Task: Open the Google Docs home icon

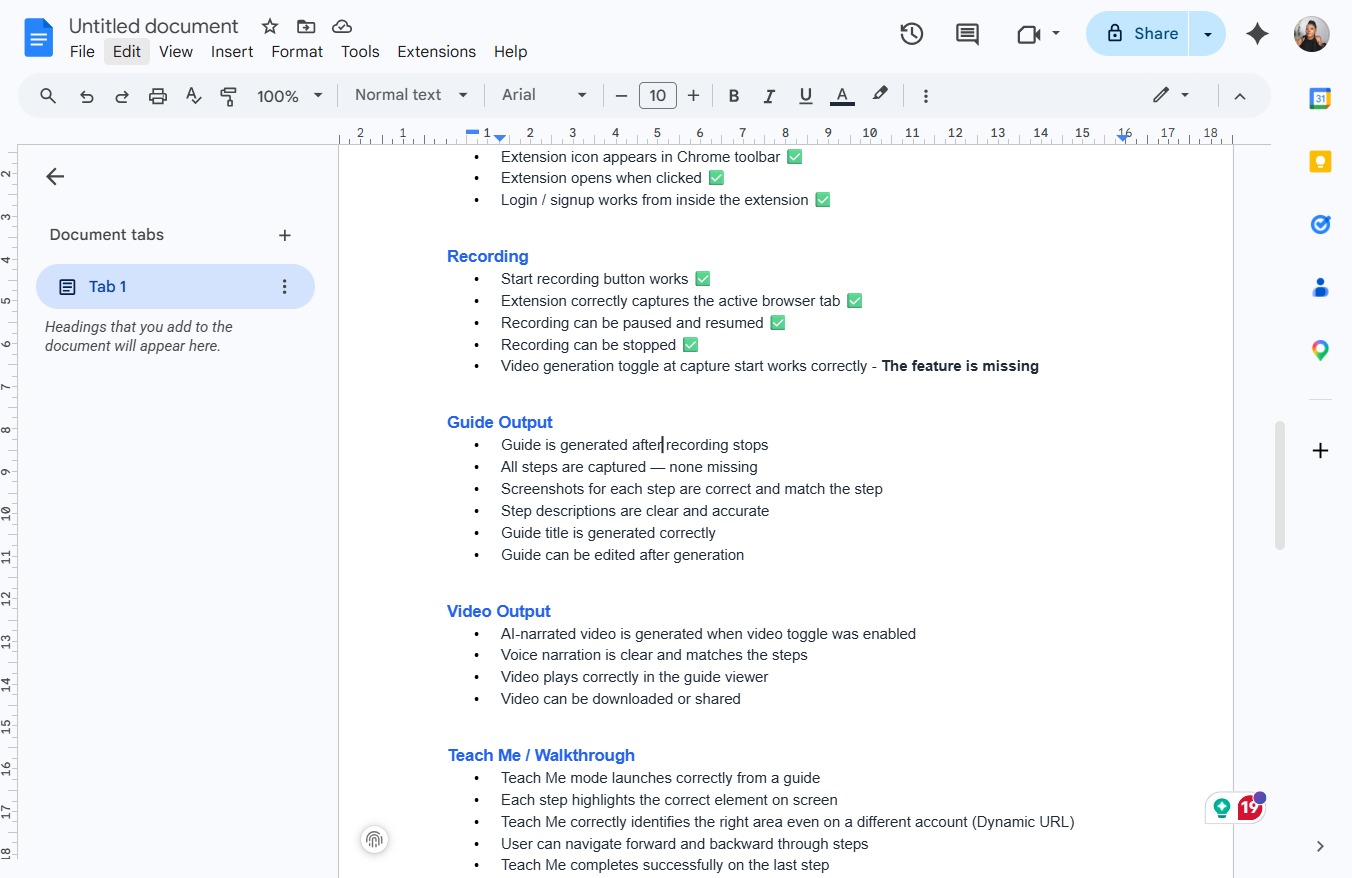Action: click(x=38, y=38)
